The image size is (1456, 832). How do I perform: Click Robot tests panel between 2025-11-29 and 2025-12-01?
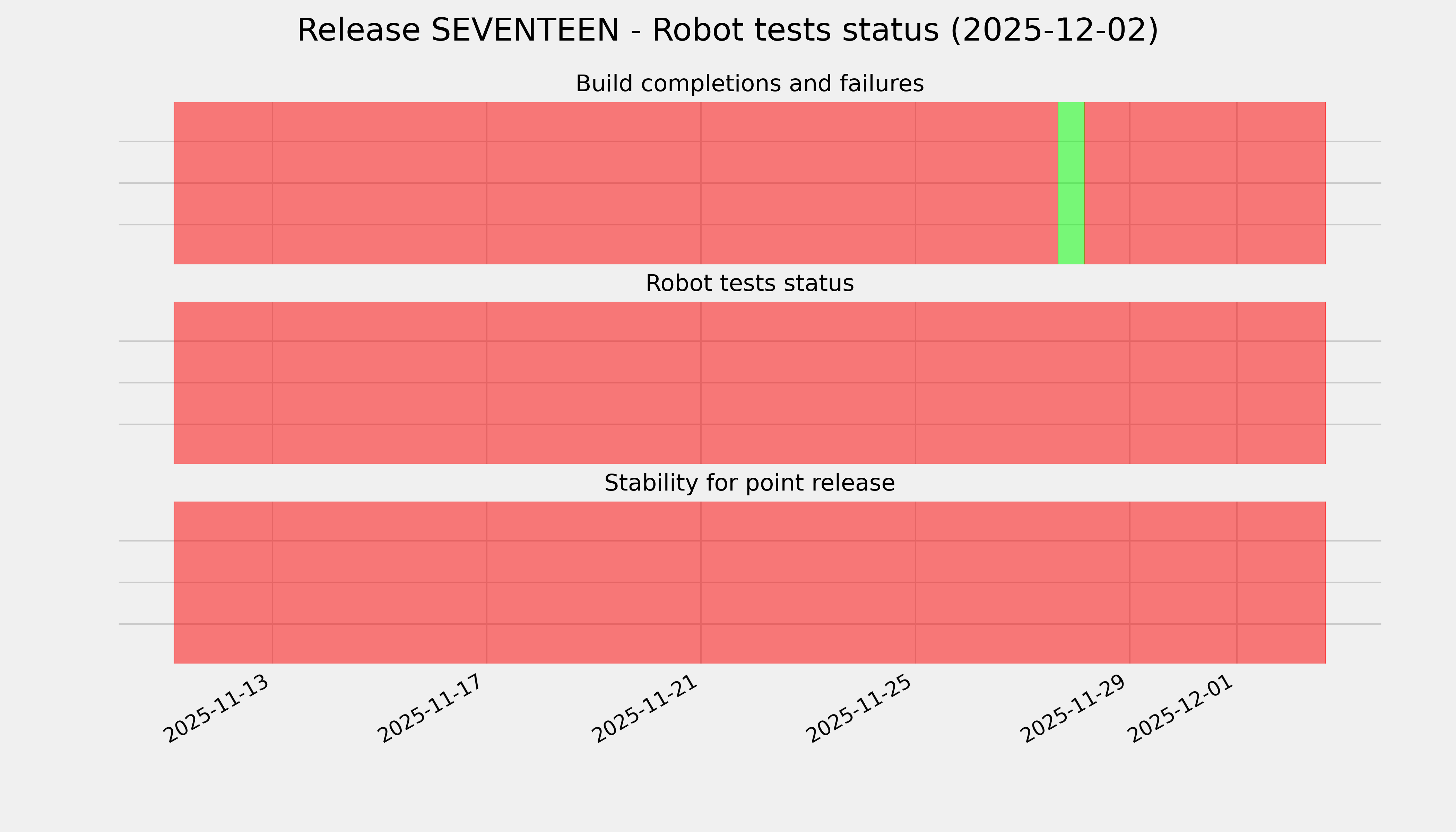tap(1183, 383)
